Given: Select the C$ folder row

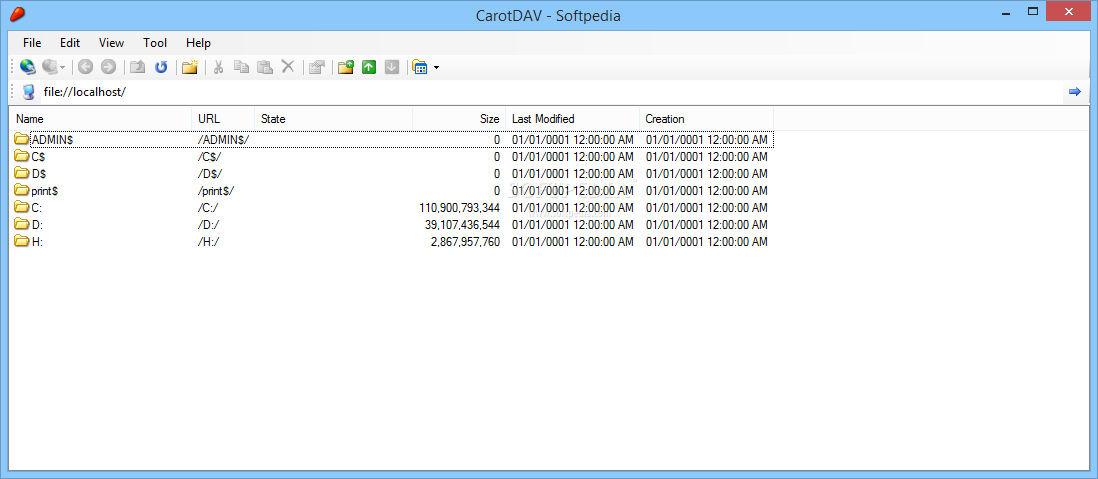Looking at the screenshot, I should 392,157.
